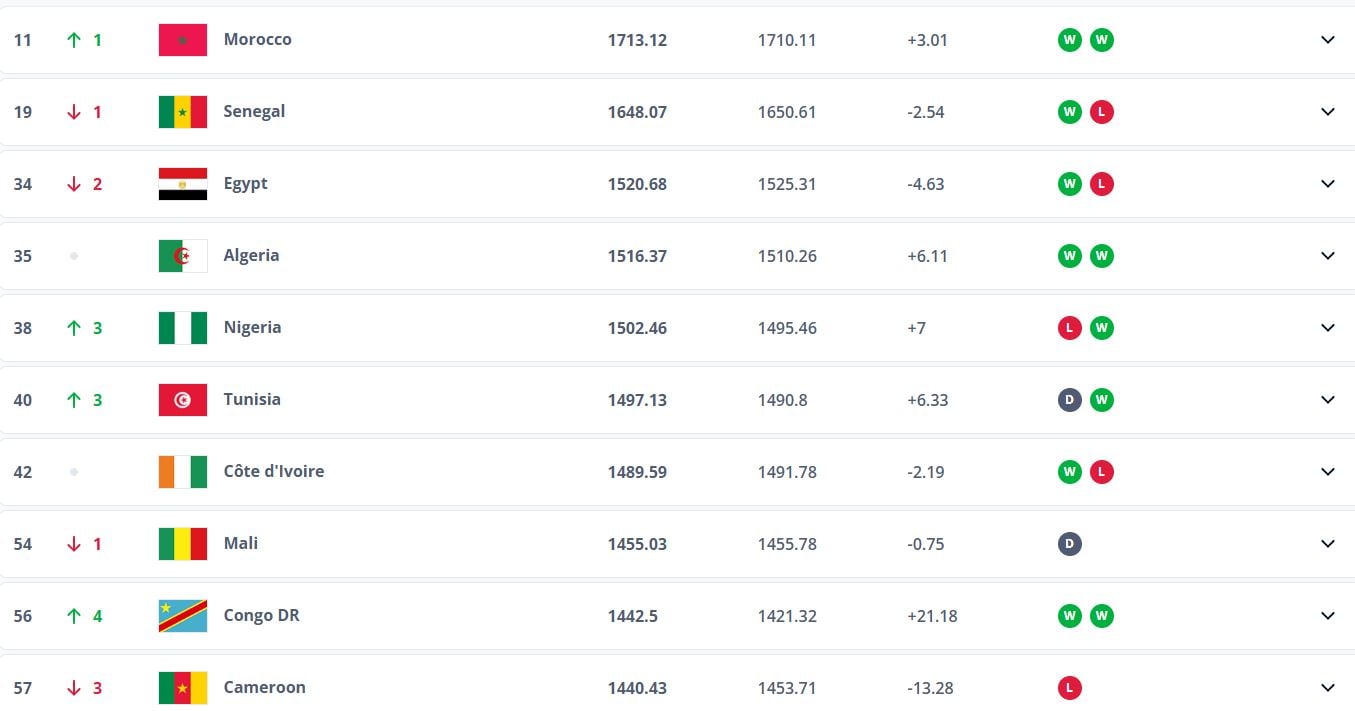Viewport: 1355px width, 711px height.
Task: Click the Egypt flag icon
Action: (183, 184)
